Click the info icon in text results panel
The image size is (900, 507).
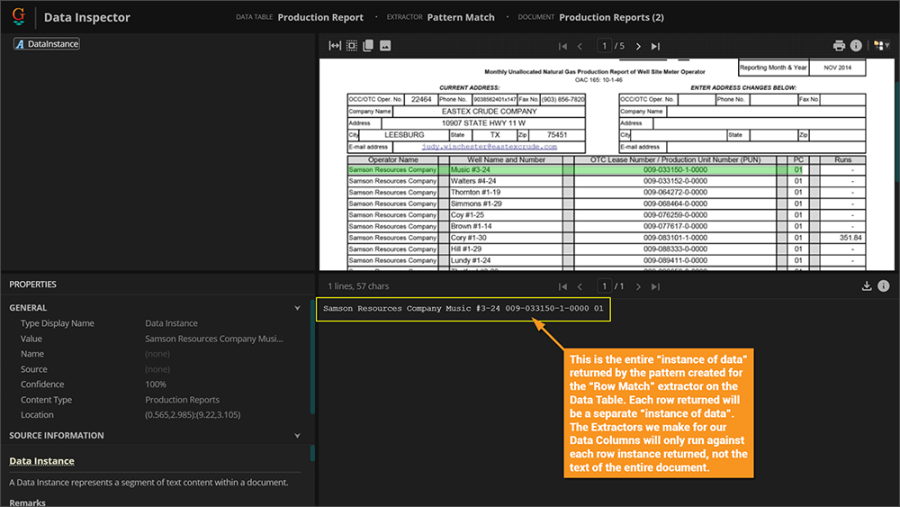click(x=884, y=286)
